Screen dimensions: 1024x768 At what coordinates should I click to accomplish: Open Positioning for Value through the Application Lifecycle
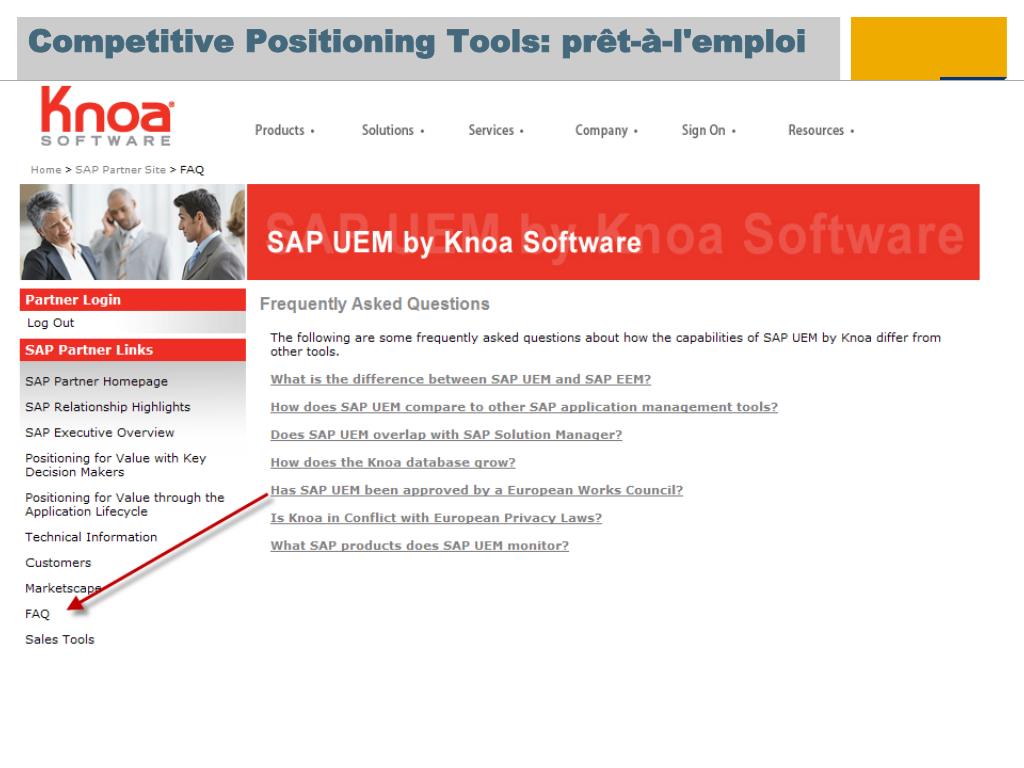124,504
